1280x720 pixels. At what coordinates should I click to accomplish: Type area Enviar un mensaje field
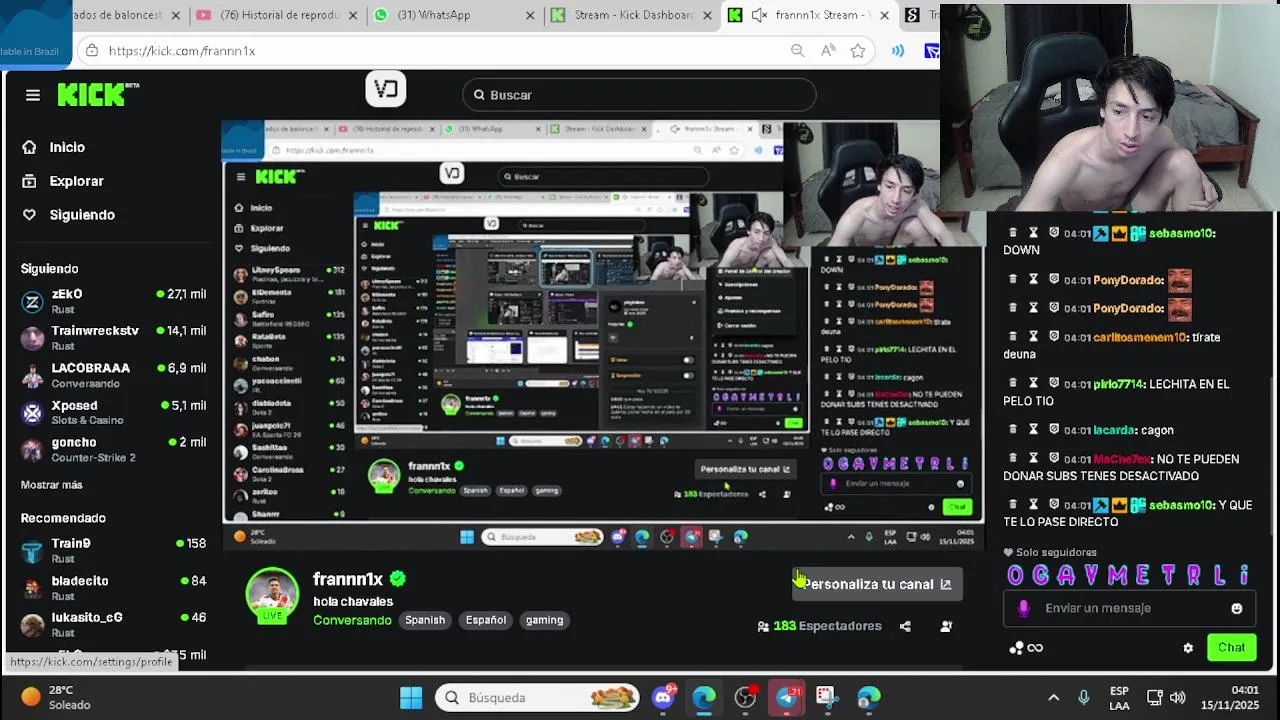point(1130,608)
